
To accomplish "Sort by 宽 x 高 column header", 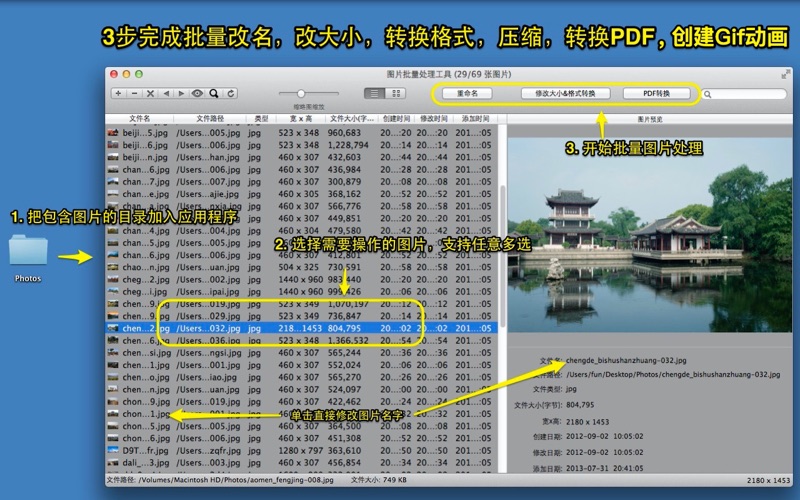I will point(300,118).
